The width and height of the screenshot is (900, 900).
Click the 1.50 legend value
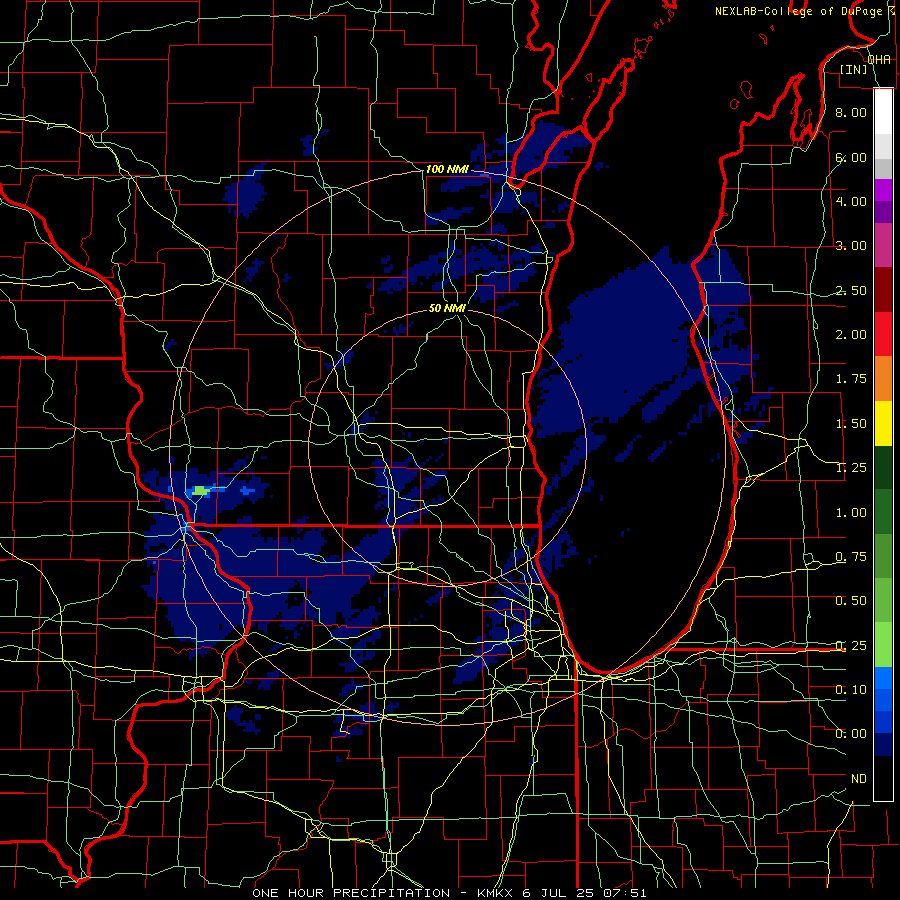(851, 424)
